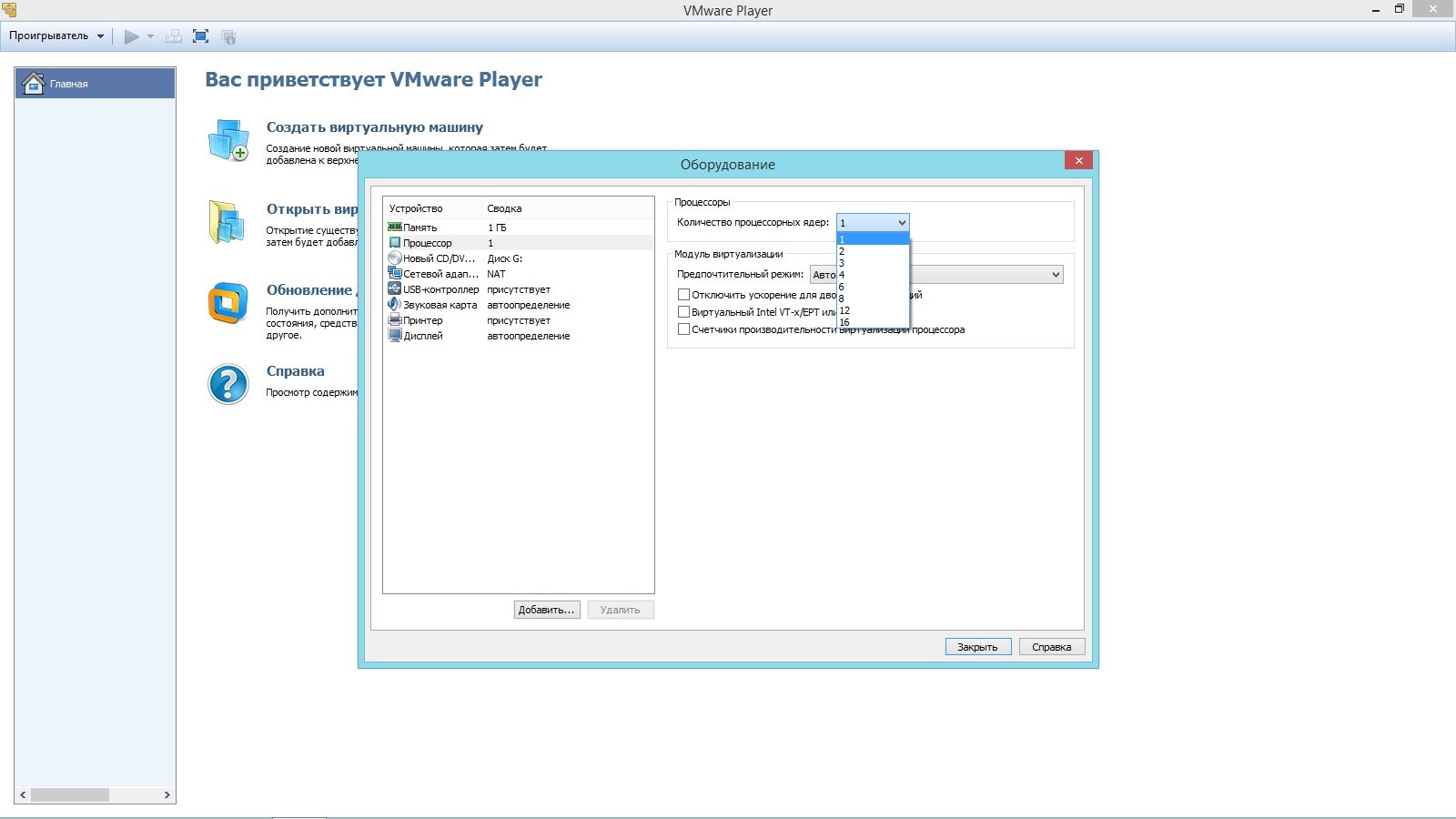The width and height of the screenshot is (1456, 819).
Task: Select the Звуковая карта device icon
Action: pos(395,304)
